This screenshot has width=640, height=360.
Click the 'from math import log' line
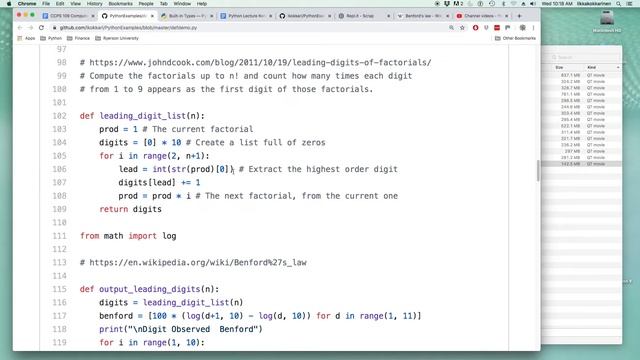point(128,236)
